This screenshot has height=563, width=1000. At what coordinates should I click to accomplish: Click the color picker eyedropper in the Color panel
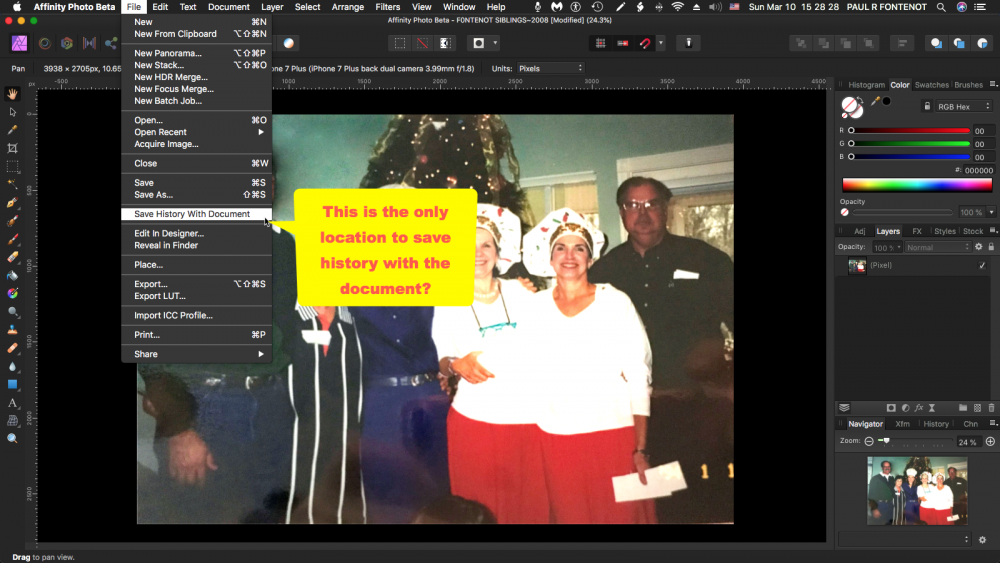coord(875,102)
